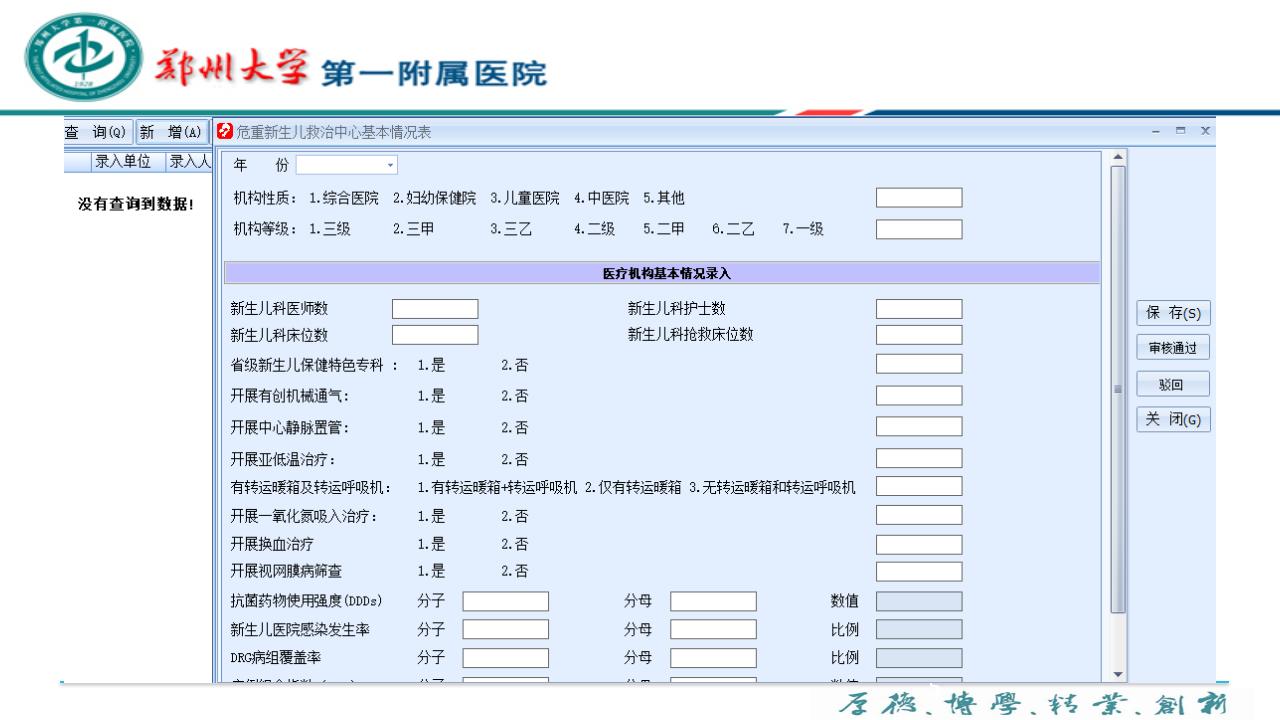
Task: Click the 4.中医院 option text
Action: 602,198
